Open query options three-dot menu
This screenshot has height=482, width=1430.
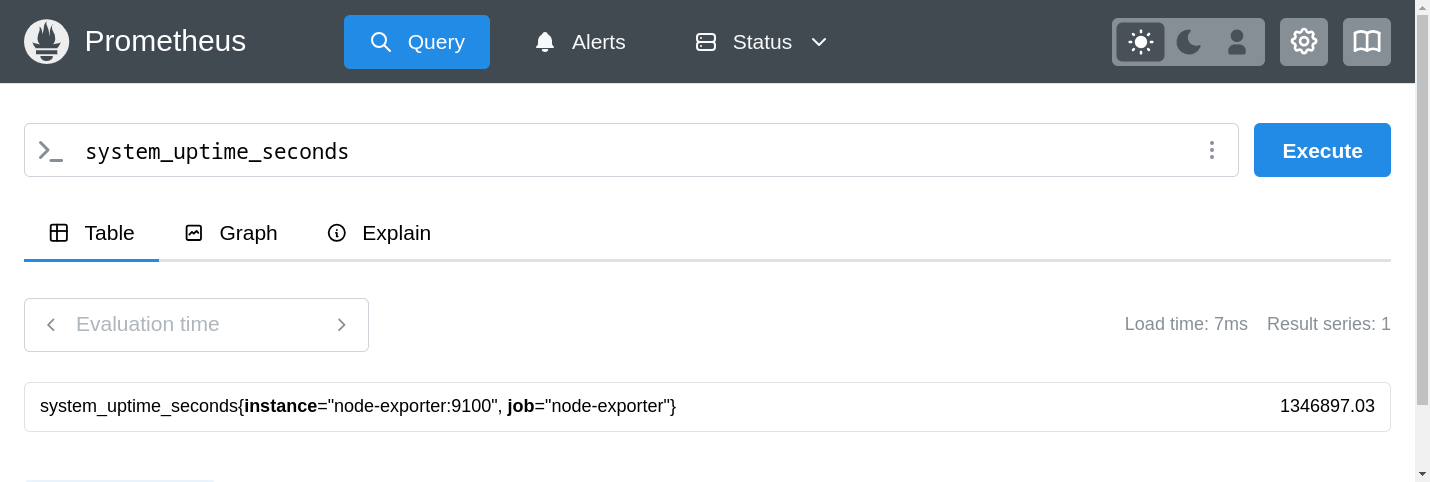[x=1211, y=150]
